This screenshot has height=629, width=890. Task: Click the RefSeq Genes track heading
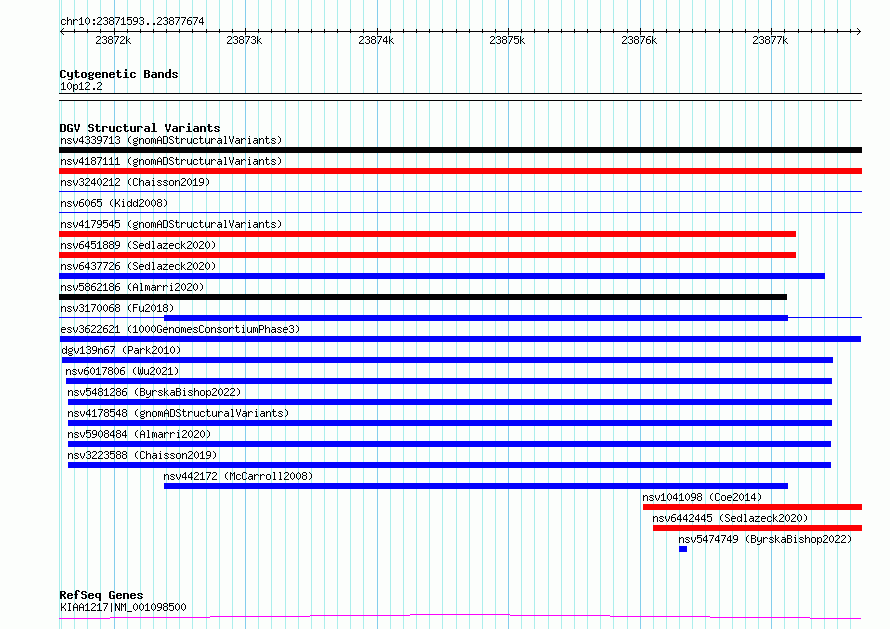(x=101, y=596)
